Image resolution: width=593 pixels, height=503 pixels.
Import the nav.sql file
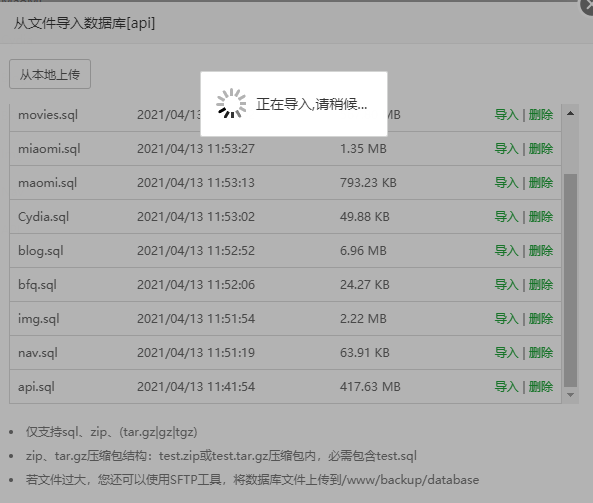[x=506, y=353]
